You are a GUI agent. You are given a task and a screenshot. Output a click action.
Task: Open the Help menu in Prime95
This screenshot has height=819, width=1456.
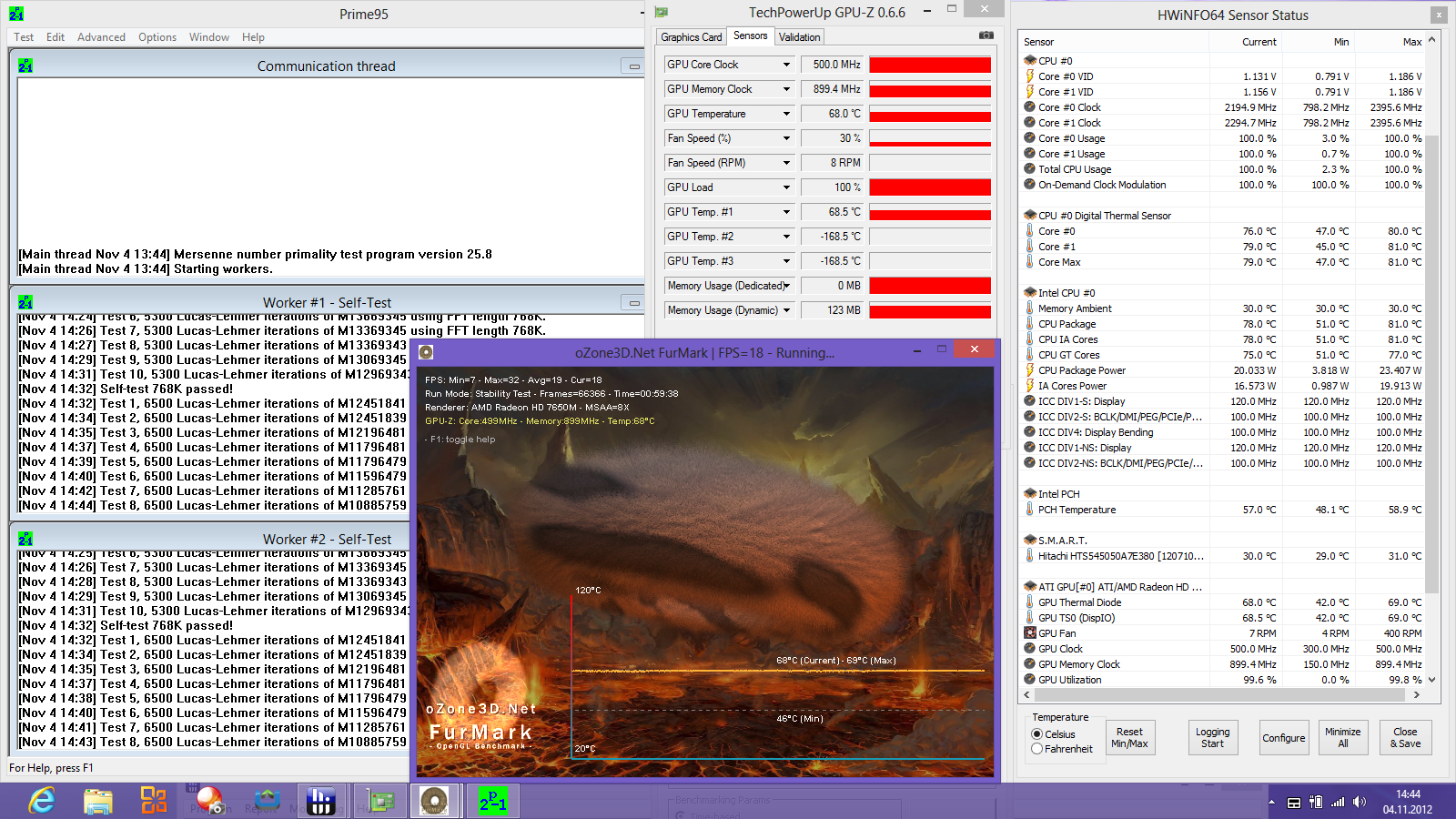click(x=253, y=37)
